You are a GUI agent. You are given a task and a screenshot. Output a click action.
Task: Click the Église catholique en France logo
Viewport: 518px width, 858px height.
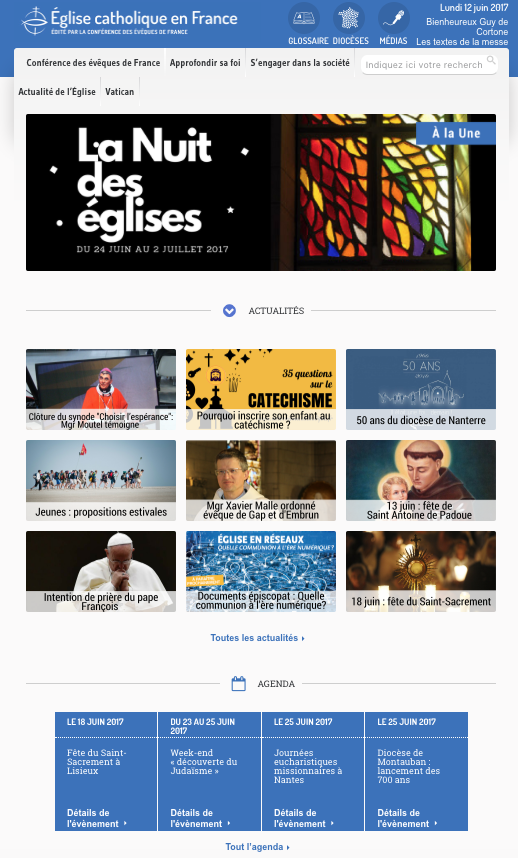(x=130, y=22)
